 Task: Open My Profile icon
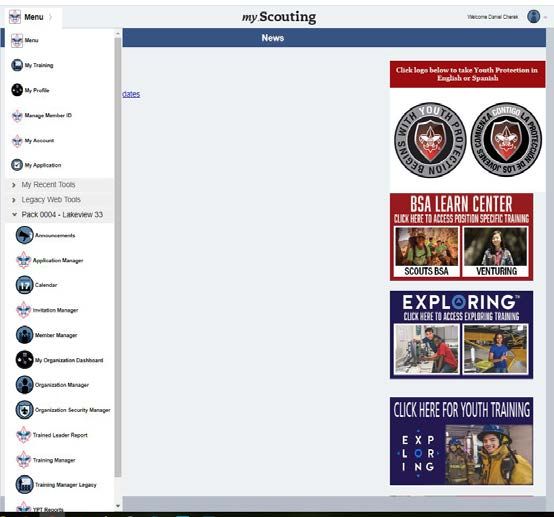pyautogui.click(x=17, y=90)
